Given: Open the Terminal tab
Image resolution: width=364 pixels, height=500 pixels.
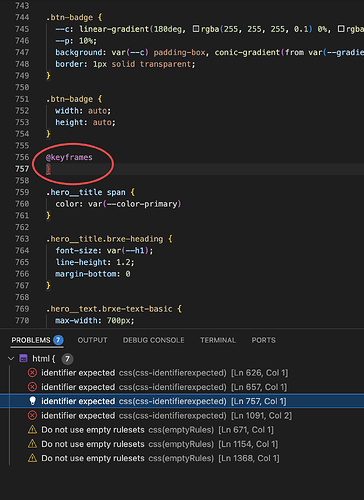Looking at the screenshot, I should pos(218,340).
